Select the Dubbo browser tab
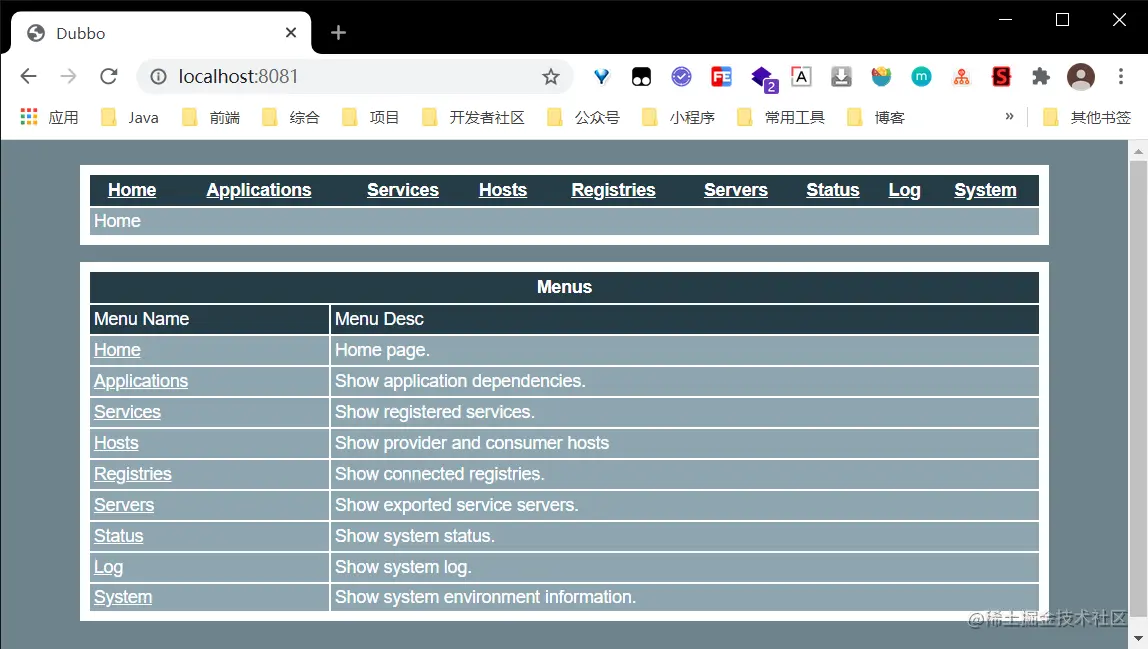This screenshot has width=1148, height=649. coord(161,33)
